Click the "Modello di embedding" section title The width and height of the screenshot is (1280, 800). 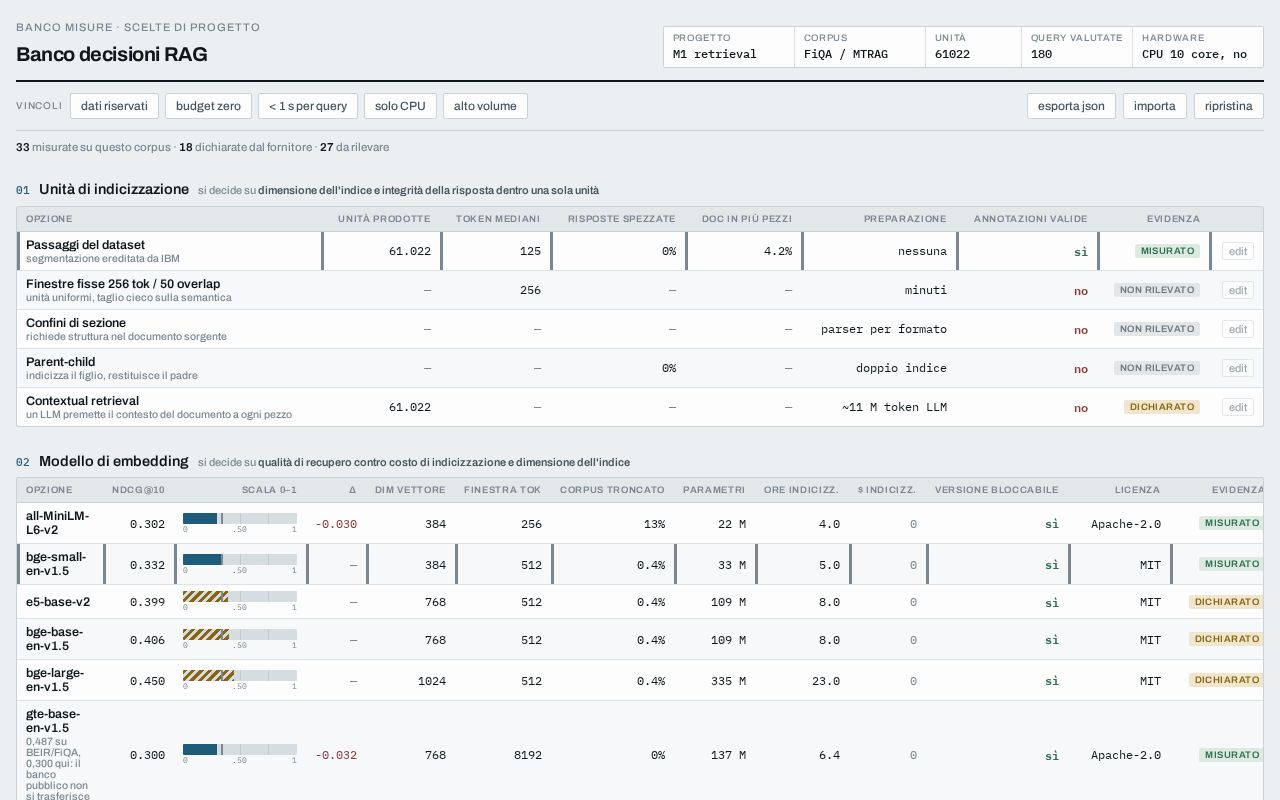click(113, 461)
